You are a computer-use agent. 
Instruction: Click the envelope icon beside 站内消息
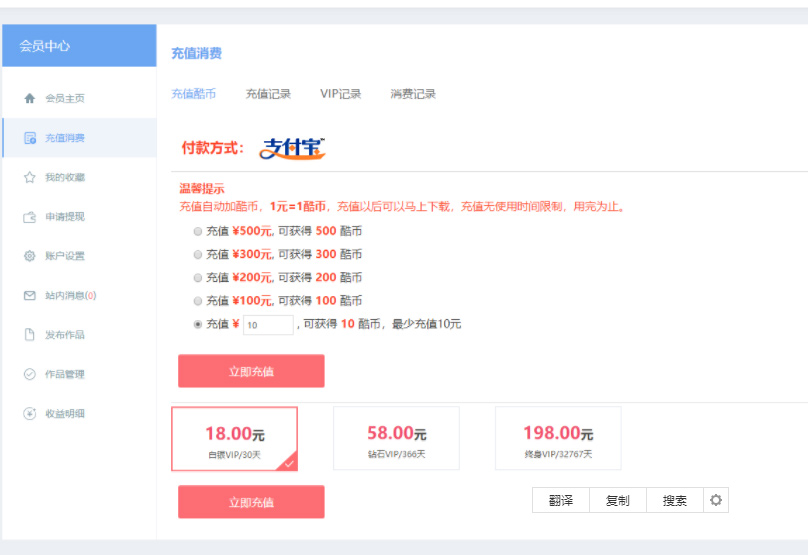tap(30, 296)
